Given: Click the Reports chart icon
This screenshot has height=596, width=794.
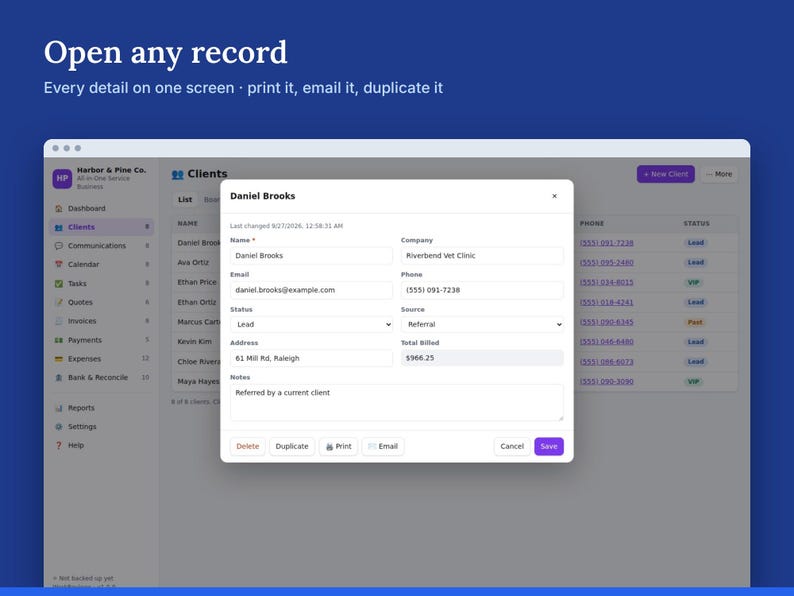Looking at the screenshot, I should pos(59,408).
